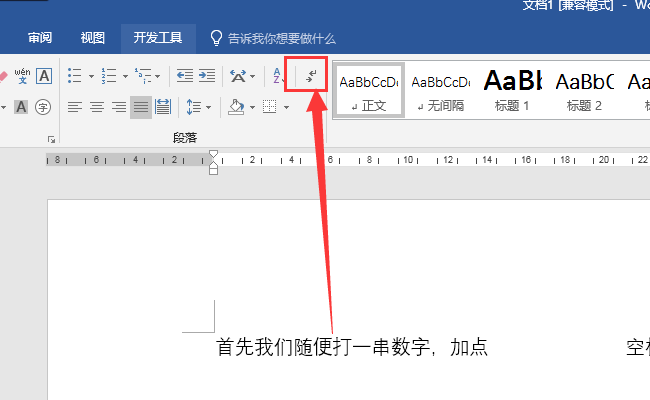This screenshot has width=650, height=400.
Task: Click the borders icon
Action: [x=269, y=107]
